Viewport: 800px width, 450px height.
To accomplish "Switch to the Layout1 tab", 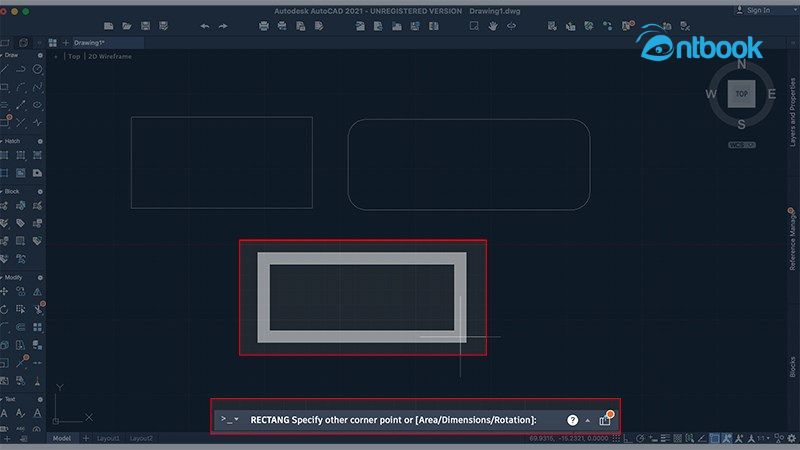I will 108,438.
